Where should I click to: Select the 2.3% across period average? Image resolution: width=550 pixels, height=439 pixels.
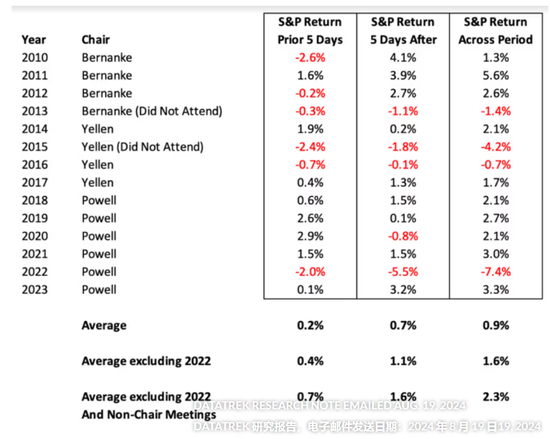pyautogui.click(x=496, y=397)
